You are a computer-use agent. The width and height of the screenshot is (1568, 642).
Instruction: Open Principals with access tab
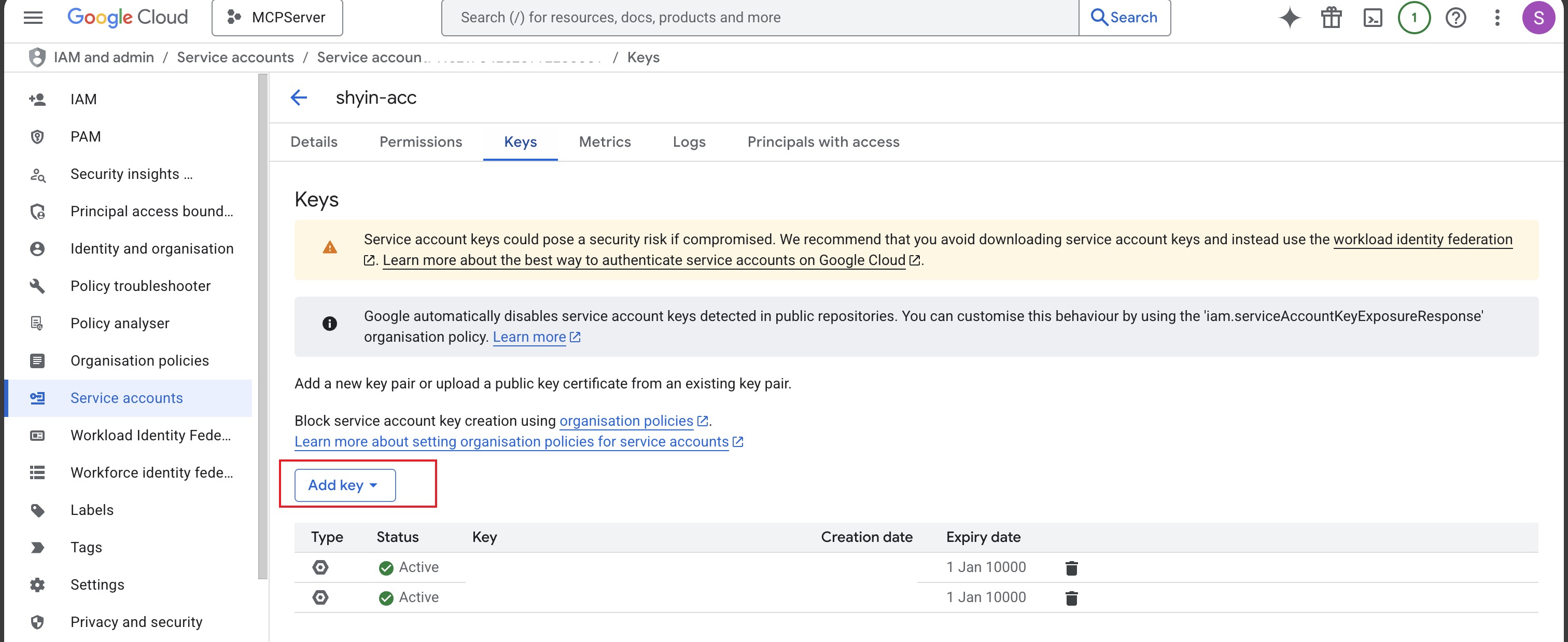823,142
